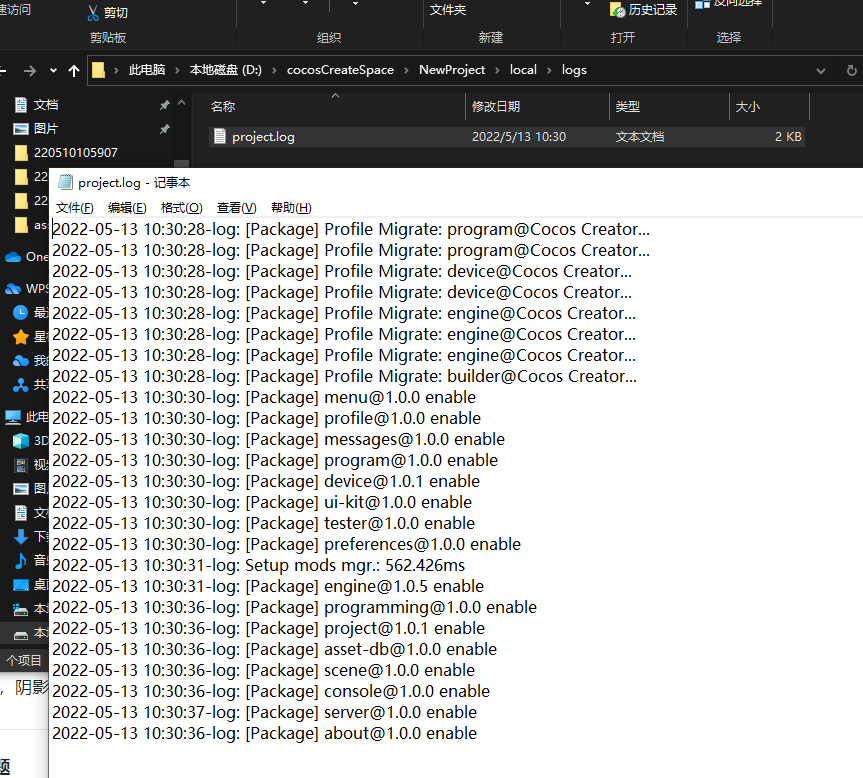Expand chevron after 此电脑 breadcrumb

[x=177, y=70]
